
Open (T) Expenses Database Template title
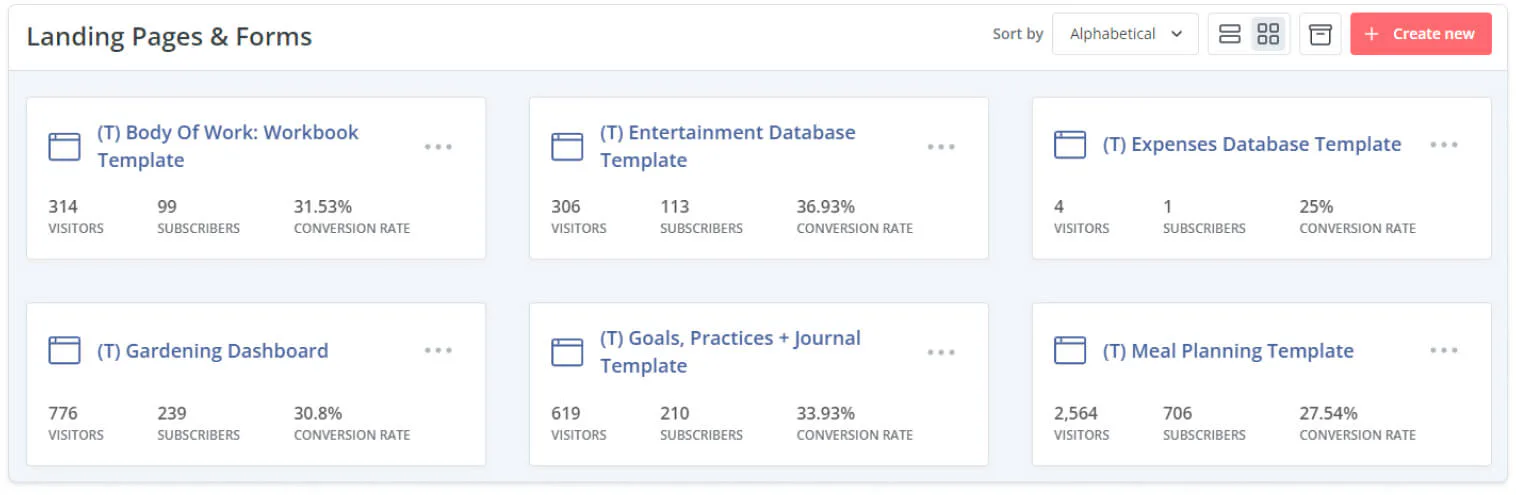(1252, 145)
